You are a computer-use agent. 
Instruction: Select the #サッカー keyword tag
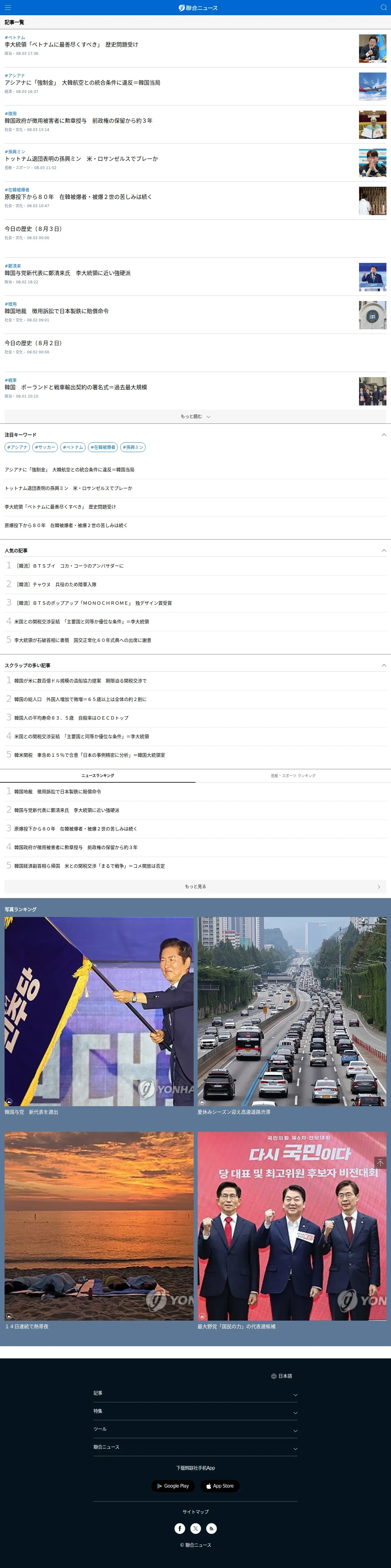(45, 447)
